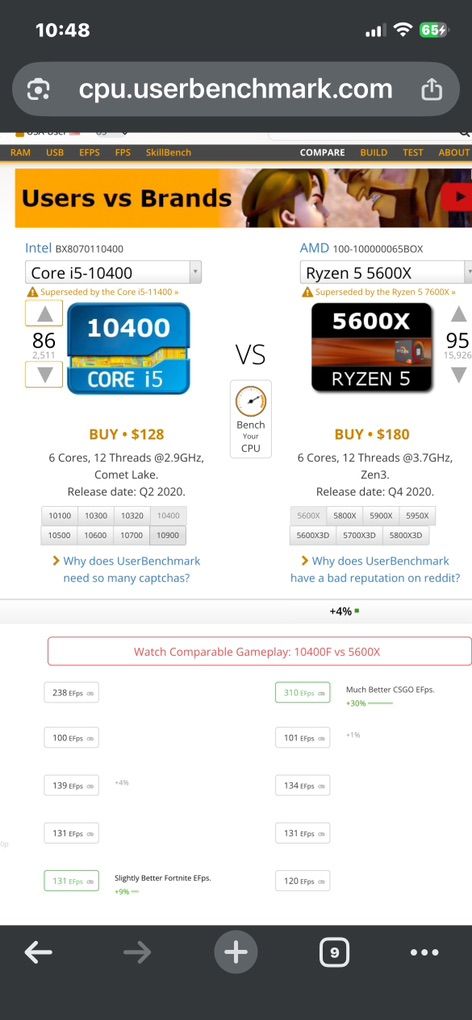The width and height of the screenshot is (472, 1020).
Task: Tap the share icon in address bar
Action: (x=432, y=89)
